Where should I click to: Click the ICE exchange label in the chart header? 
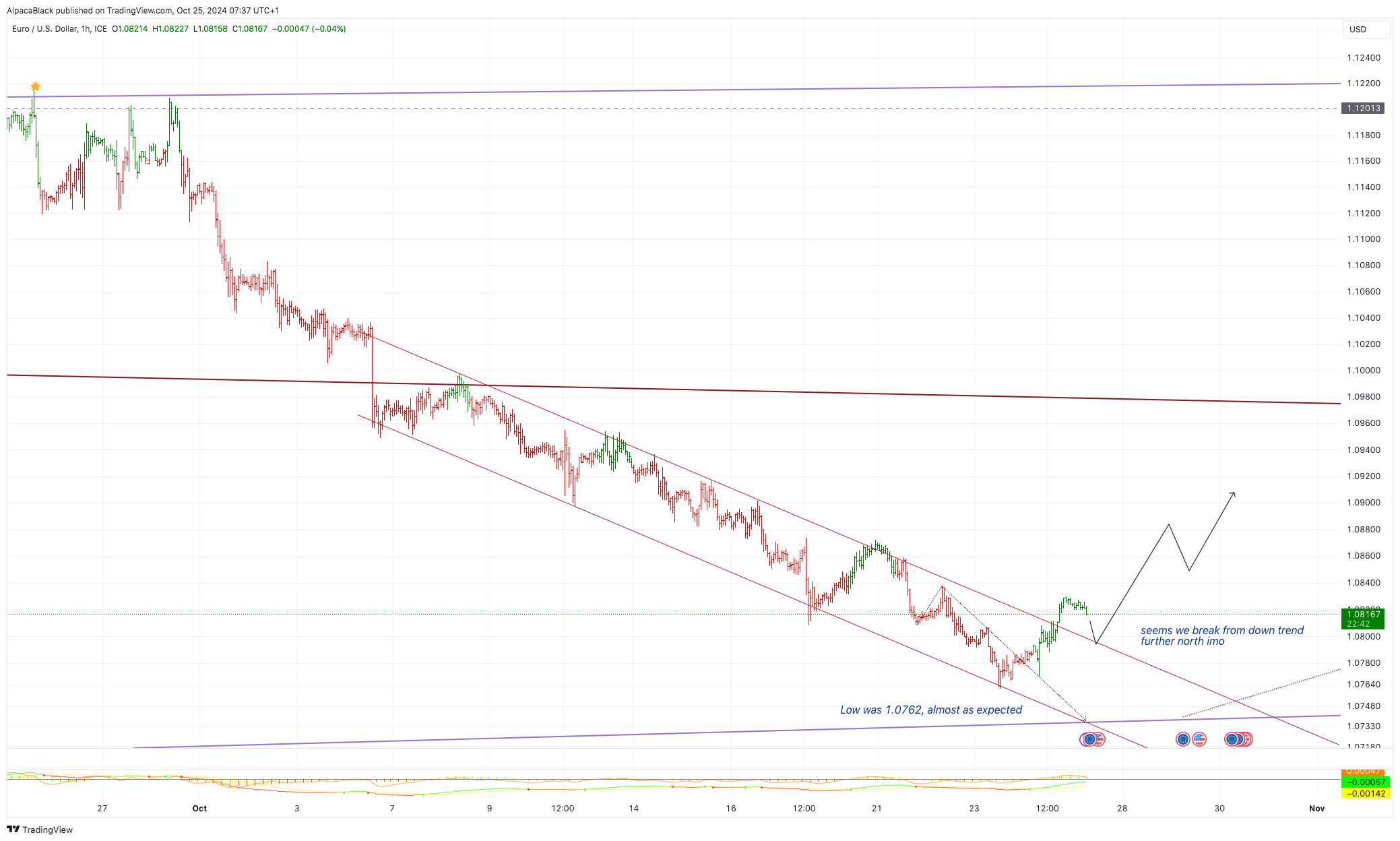(x=100, y=29)
